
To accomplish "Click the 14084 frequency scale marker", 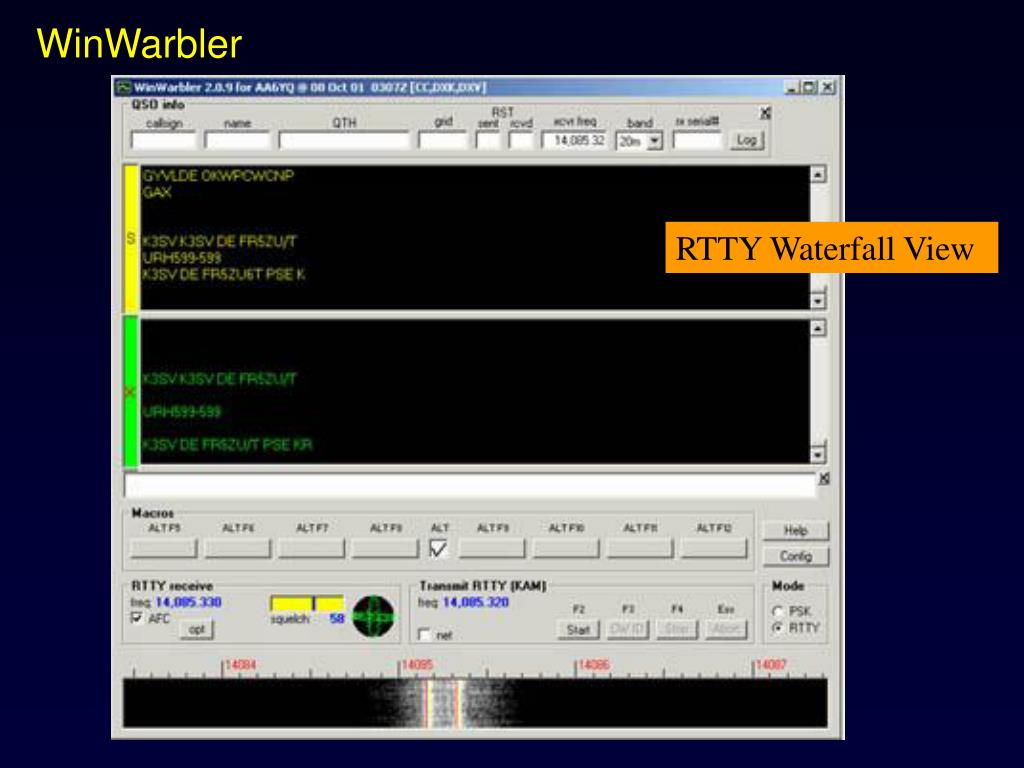I will [x=240, y=665].
